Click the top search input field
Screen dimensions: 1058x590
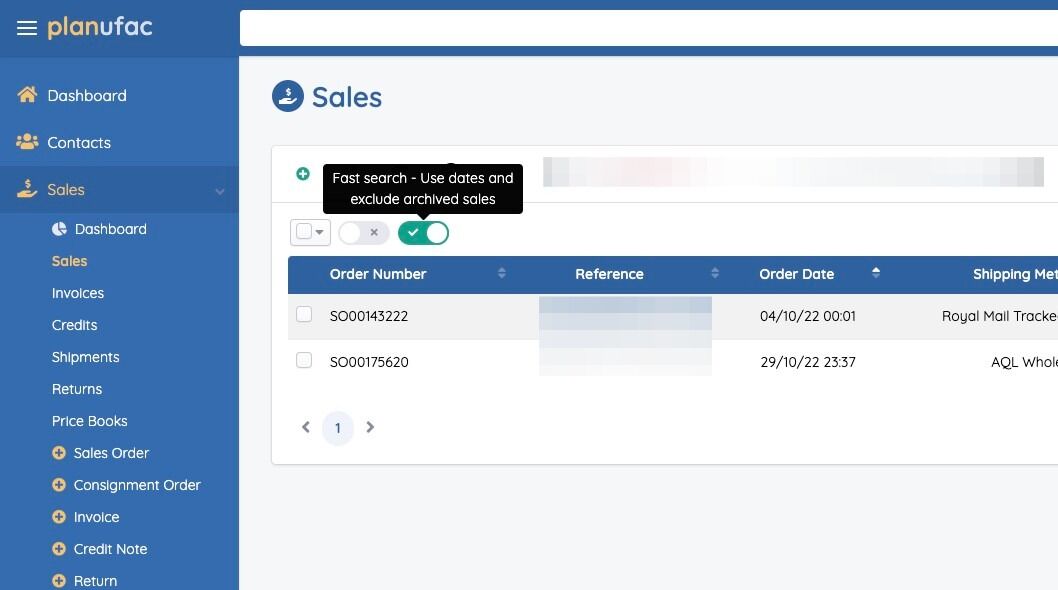[648, 28]
